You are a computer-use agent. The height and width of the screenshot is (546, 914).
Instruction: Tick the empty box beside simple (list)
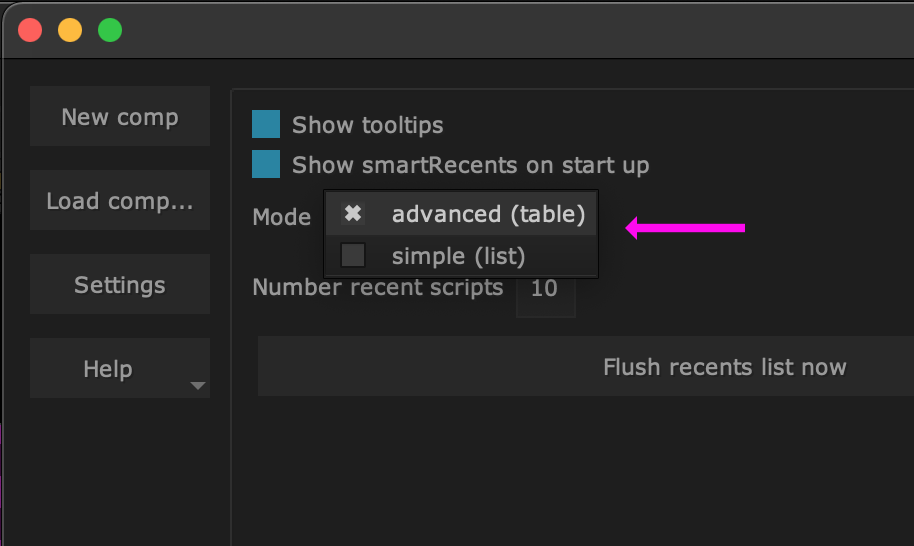pos(353,256)
